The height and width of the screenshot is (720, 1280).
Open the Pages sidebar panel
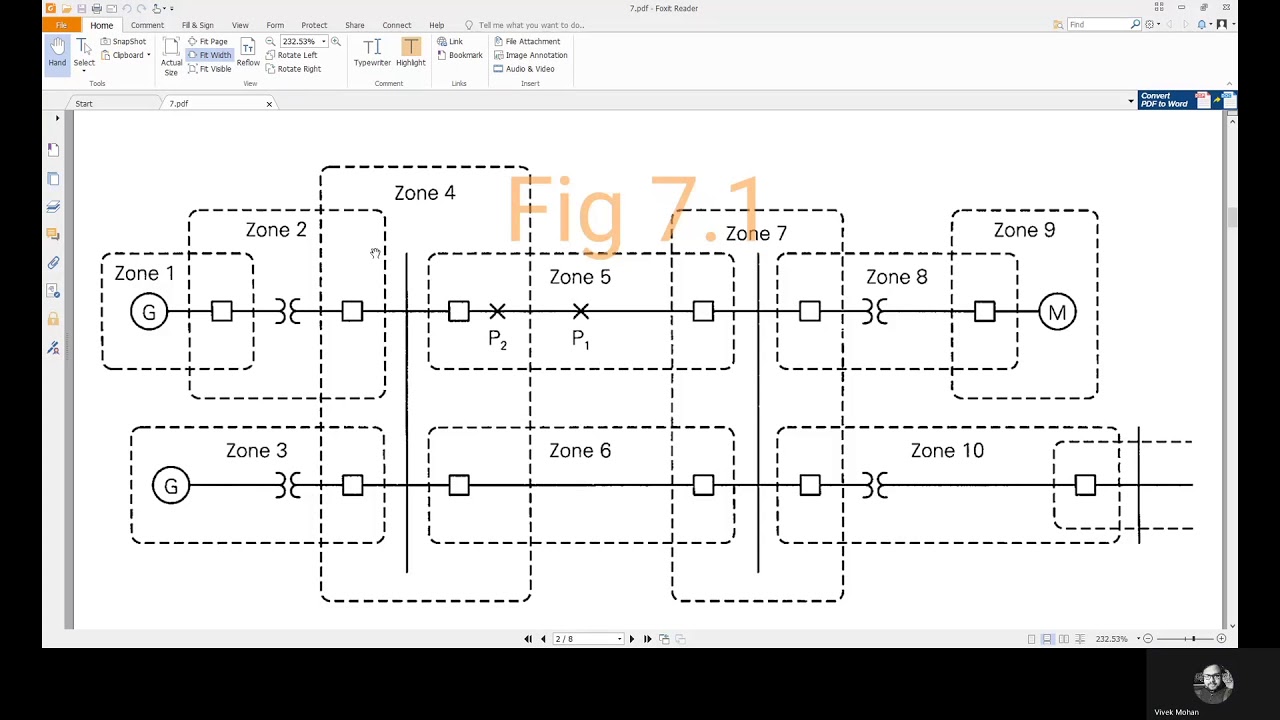click(x=53, y=178)
